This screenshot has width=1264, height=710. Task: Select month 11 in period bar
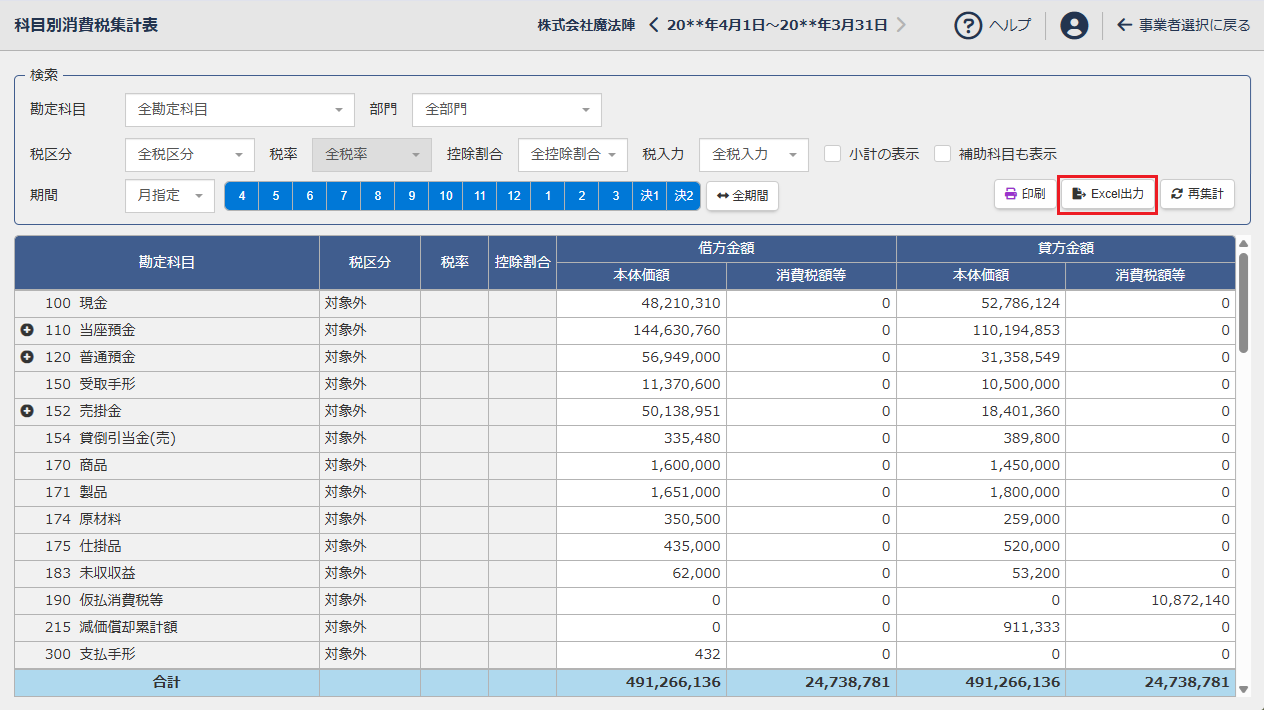[480, 196]
